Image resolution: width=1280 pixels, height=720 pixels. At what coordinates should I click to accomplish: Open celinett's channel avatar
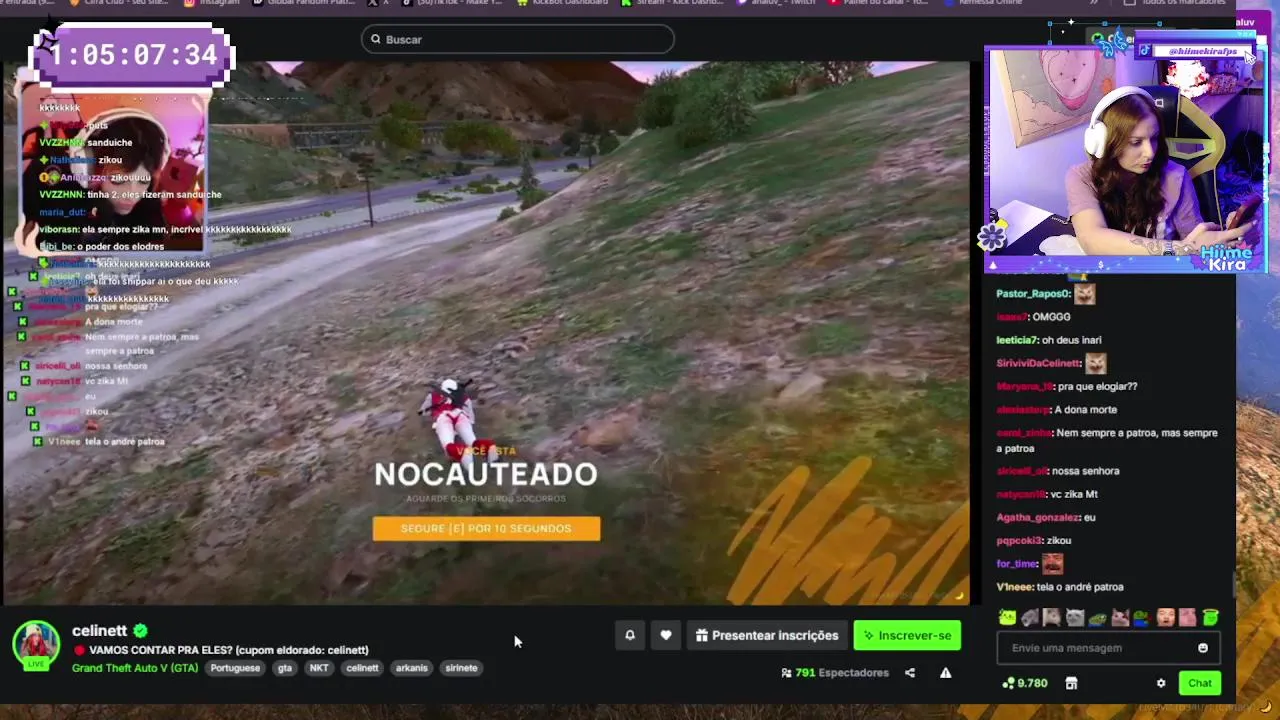pos(35,646)
